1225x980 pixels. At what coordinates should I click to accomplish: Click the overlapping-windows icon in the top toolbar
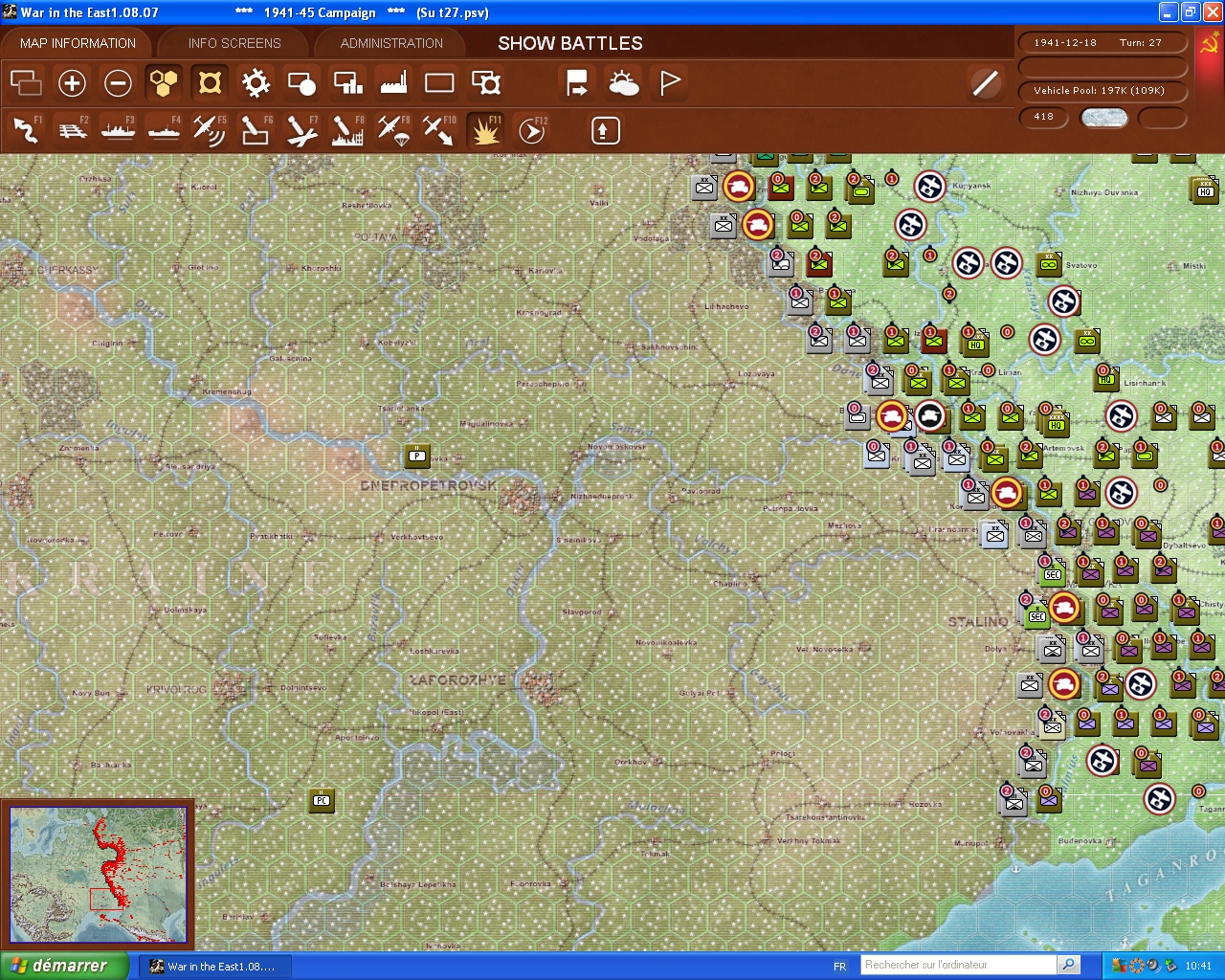pos(26,83)
